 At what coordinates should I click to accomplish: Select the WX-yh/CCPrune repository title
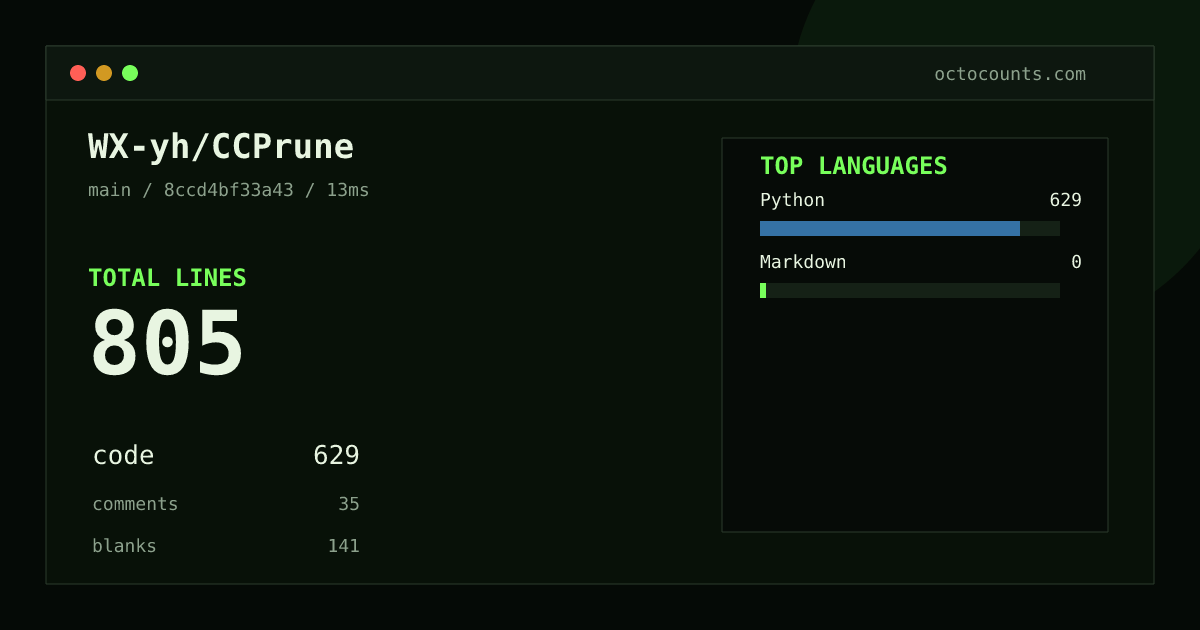tap(221, 147)
